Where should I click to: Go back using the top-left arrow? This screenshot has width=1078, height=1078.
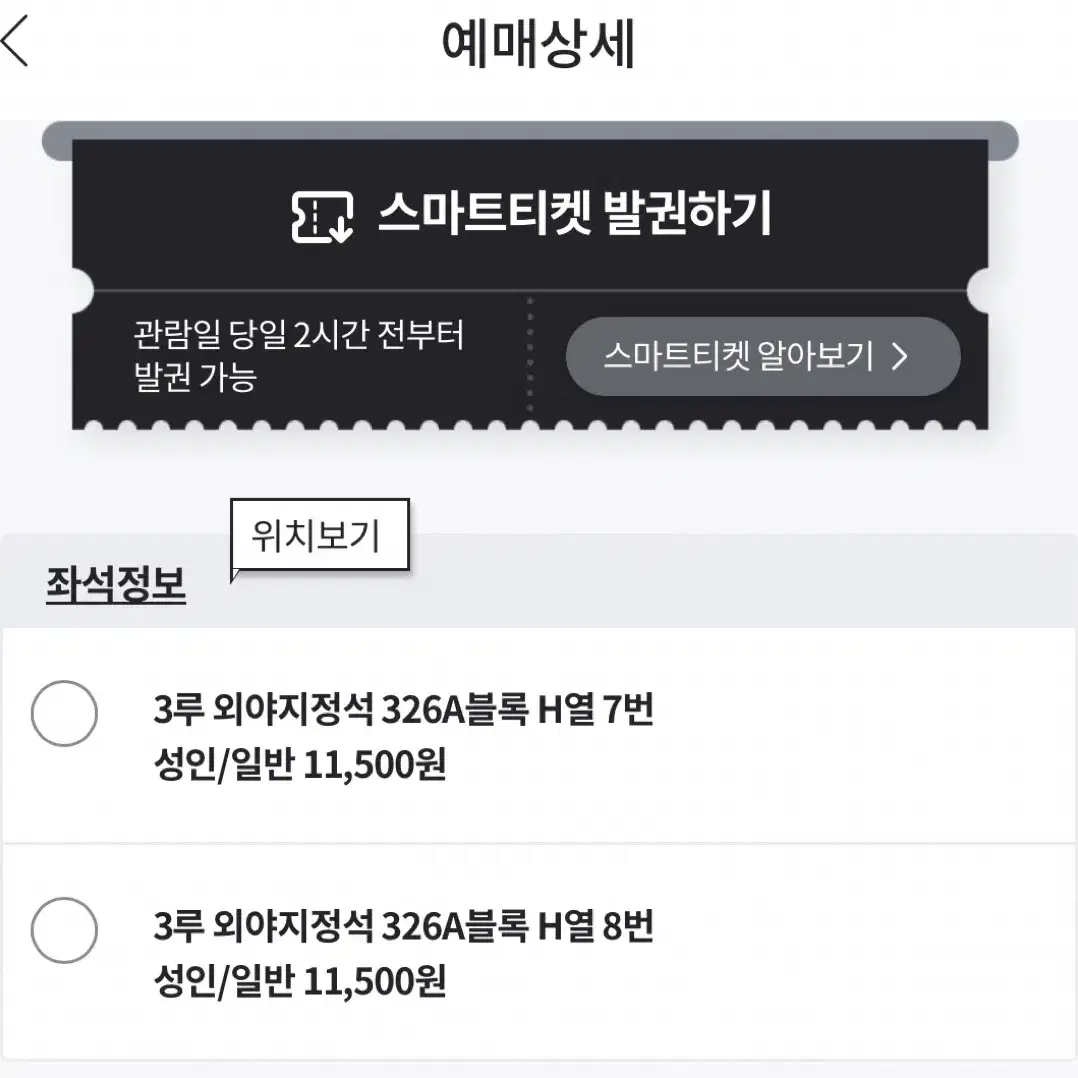tap(15, 41)
